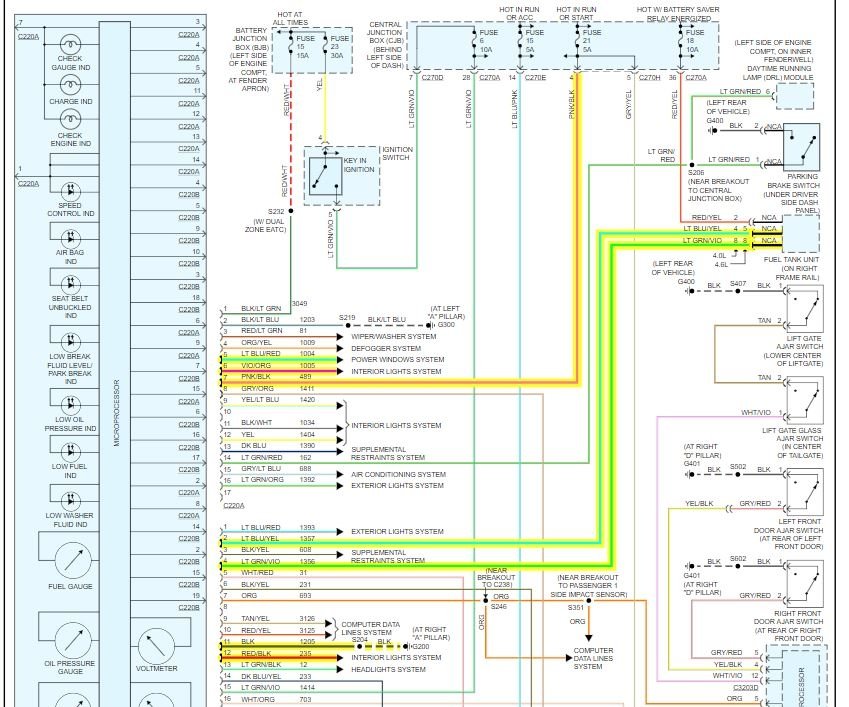Click the C3203D connector label
Image resolution: width=849 pixels, height=707 pixels.
746,688
